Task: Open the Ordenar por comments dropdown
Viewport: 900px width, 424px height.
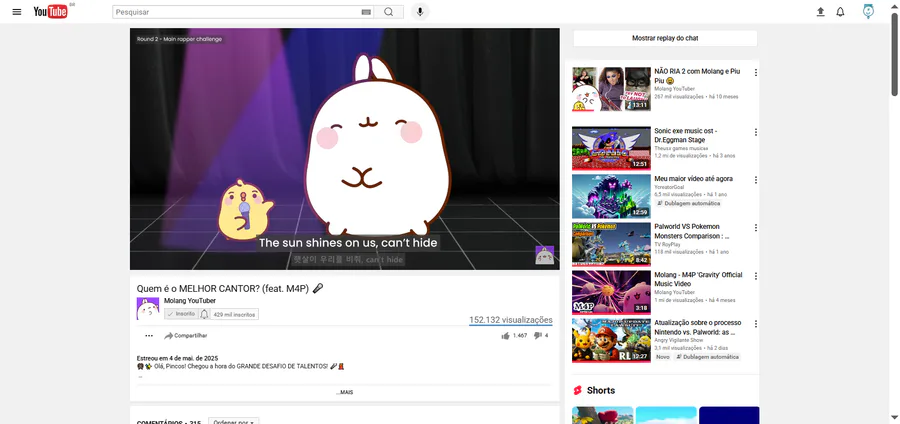Action: [234, 422]
